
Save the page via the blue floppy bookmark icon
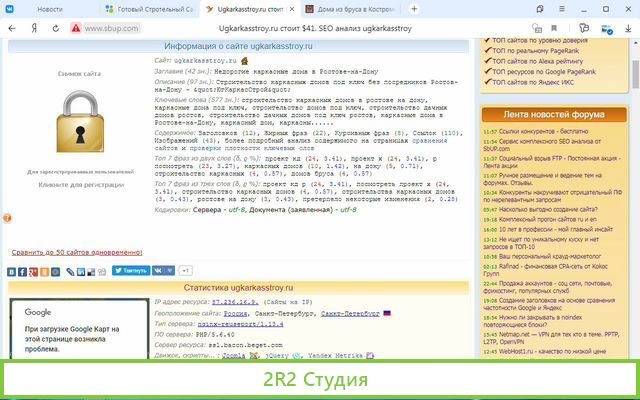tap(81, 272)
